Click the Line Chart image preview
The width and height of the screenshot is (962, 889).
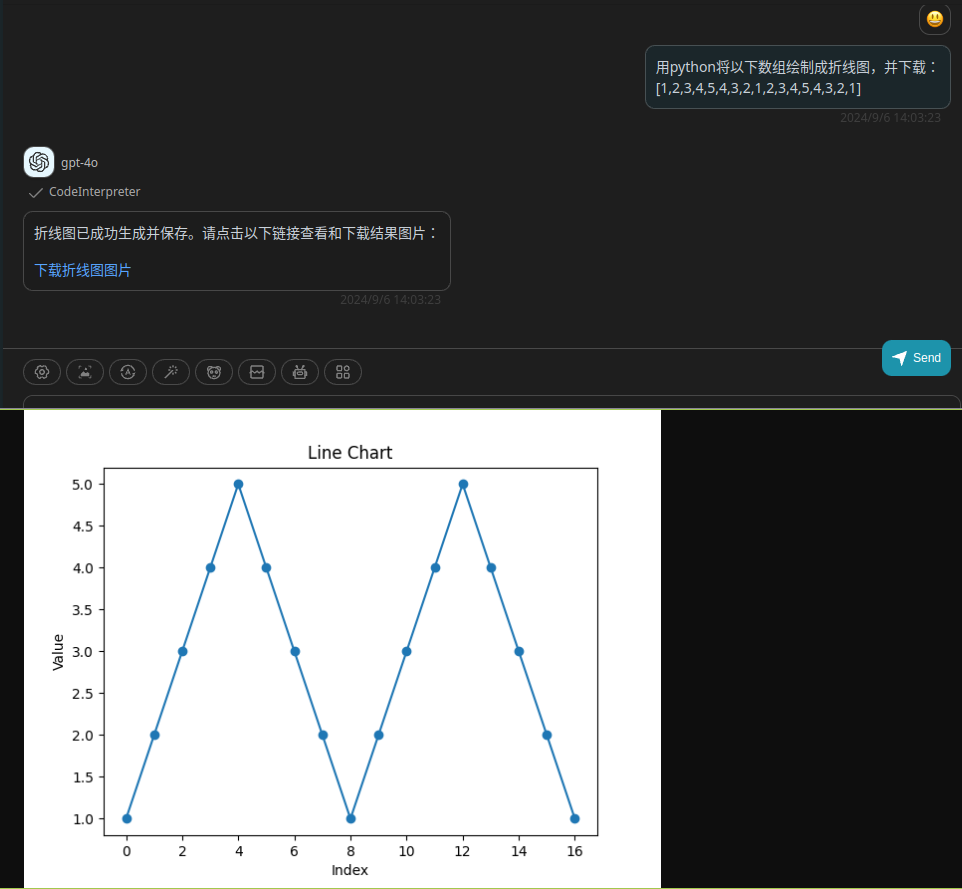click(342, 648)
